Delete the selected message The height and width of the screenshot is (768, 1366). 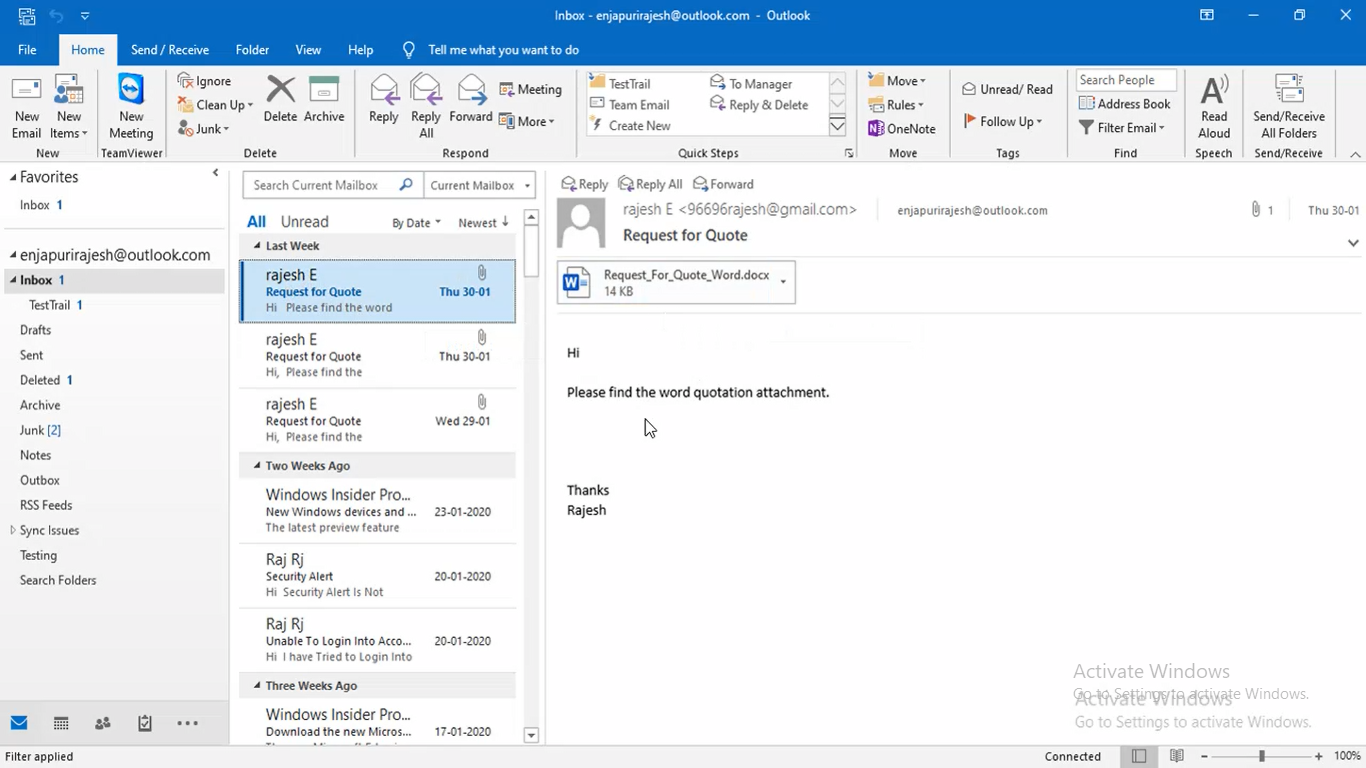pyautogui.click(x=280, y=100)
